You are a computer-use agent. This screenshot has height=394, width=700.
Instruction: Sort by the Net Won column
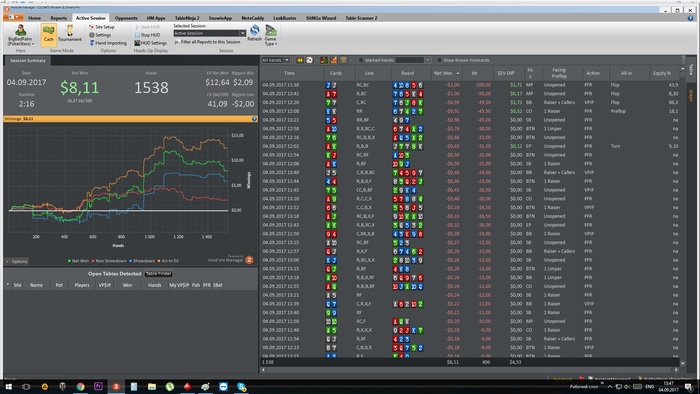(x=446, y=73)
